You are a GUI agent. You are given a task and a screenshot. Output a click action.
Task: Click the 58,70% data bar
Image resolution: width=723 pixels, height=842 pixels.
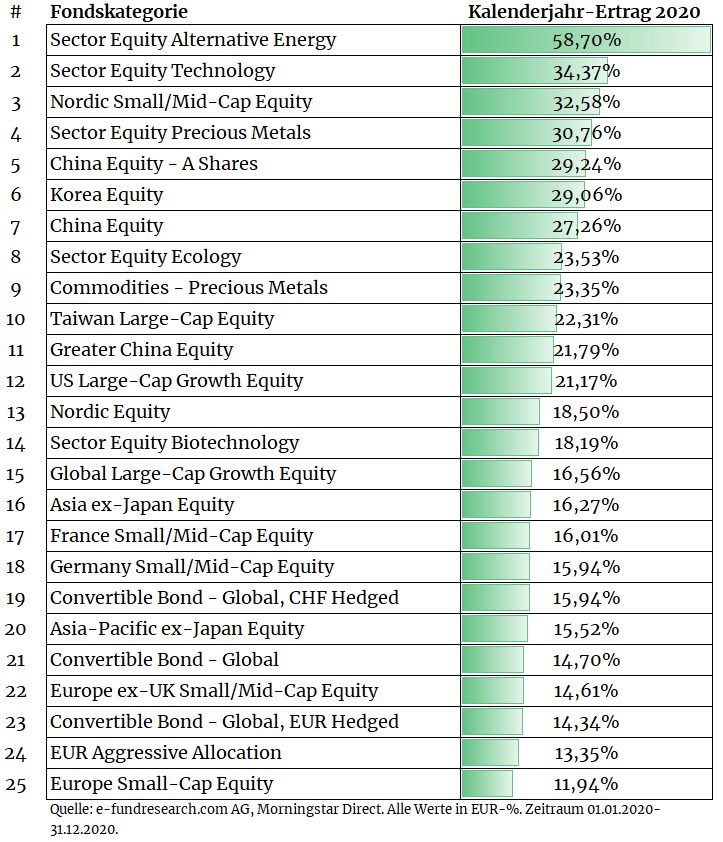pyautogui.click(x=587, y=40)
